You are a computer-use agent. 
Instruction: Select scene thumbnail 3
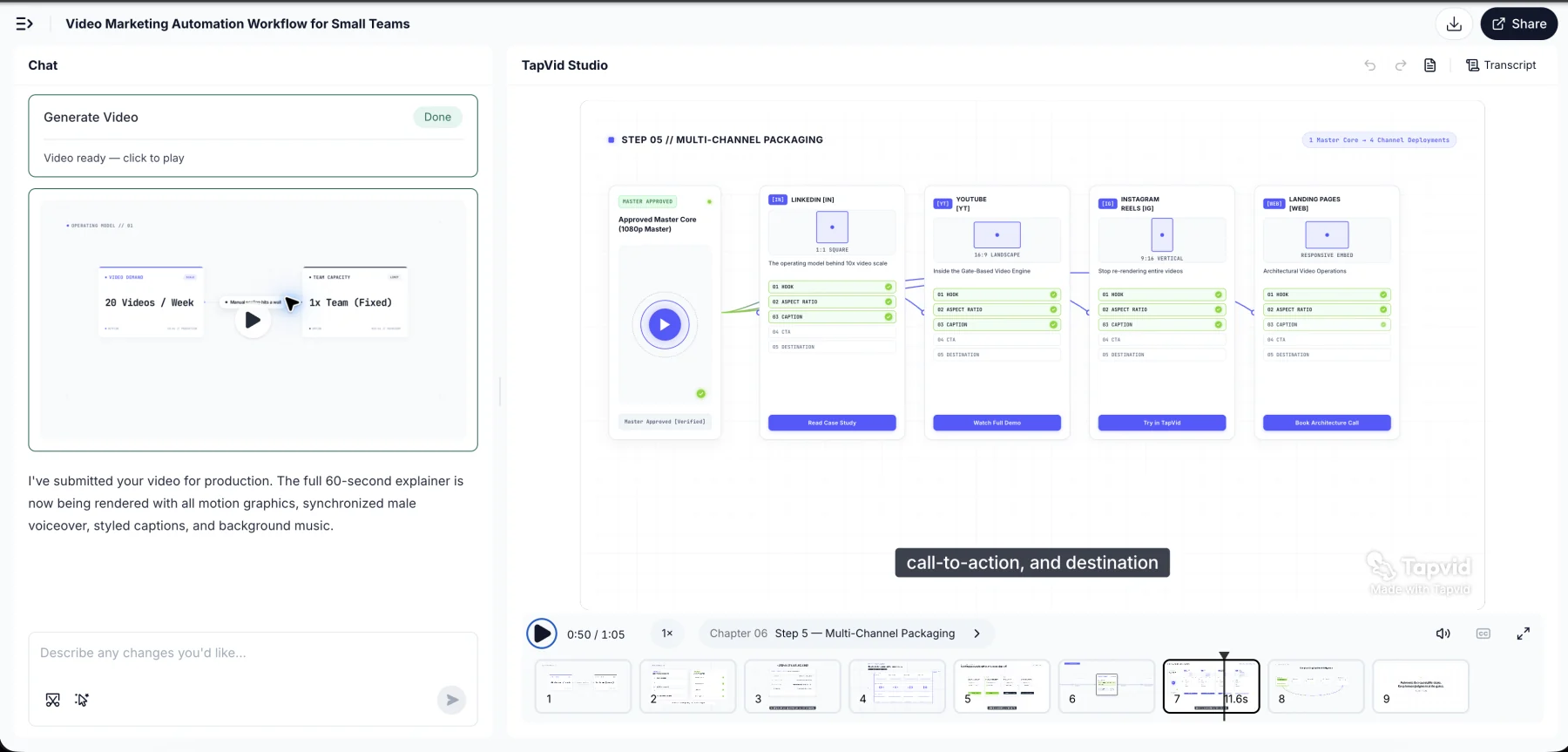point(792,686)
